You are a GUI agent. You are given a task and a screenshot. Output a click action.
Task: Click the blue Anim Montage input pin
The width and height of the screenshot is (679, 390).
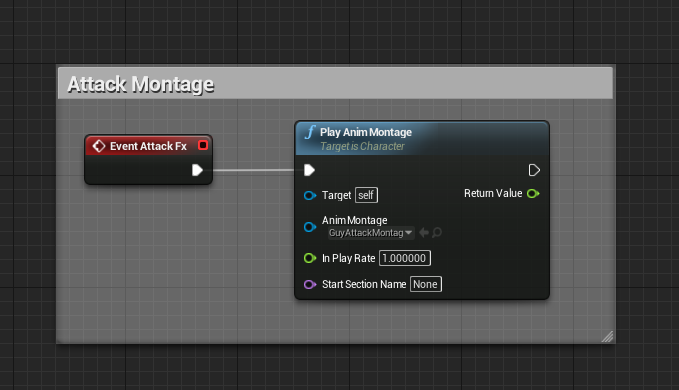tap(310, 227)
